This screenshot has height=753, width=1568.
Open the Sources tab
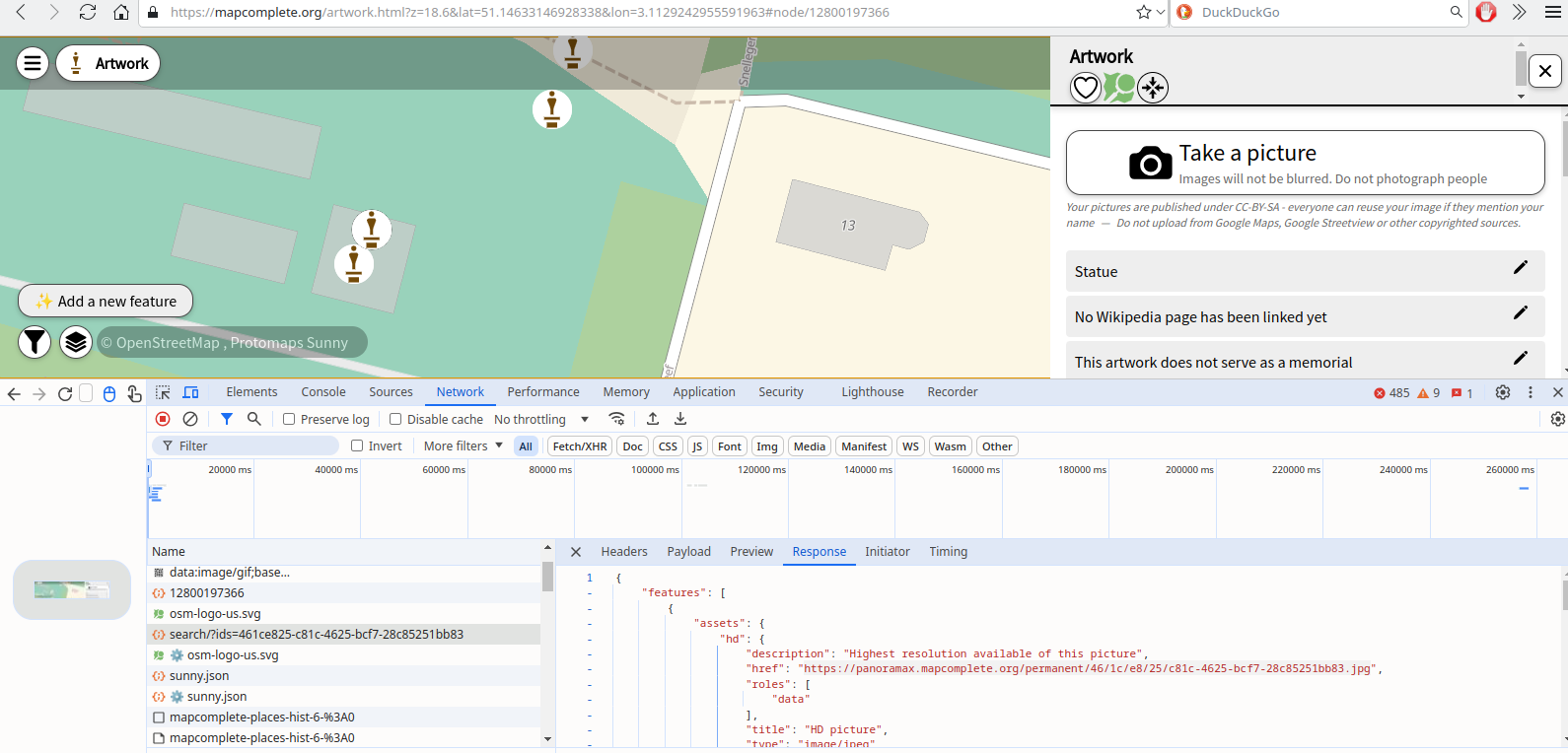tap(392, 392)
